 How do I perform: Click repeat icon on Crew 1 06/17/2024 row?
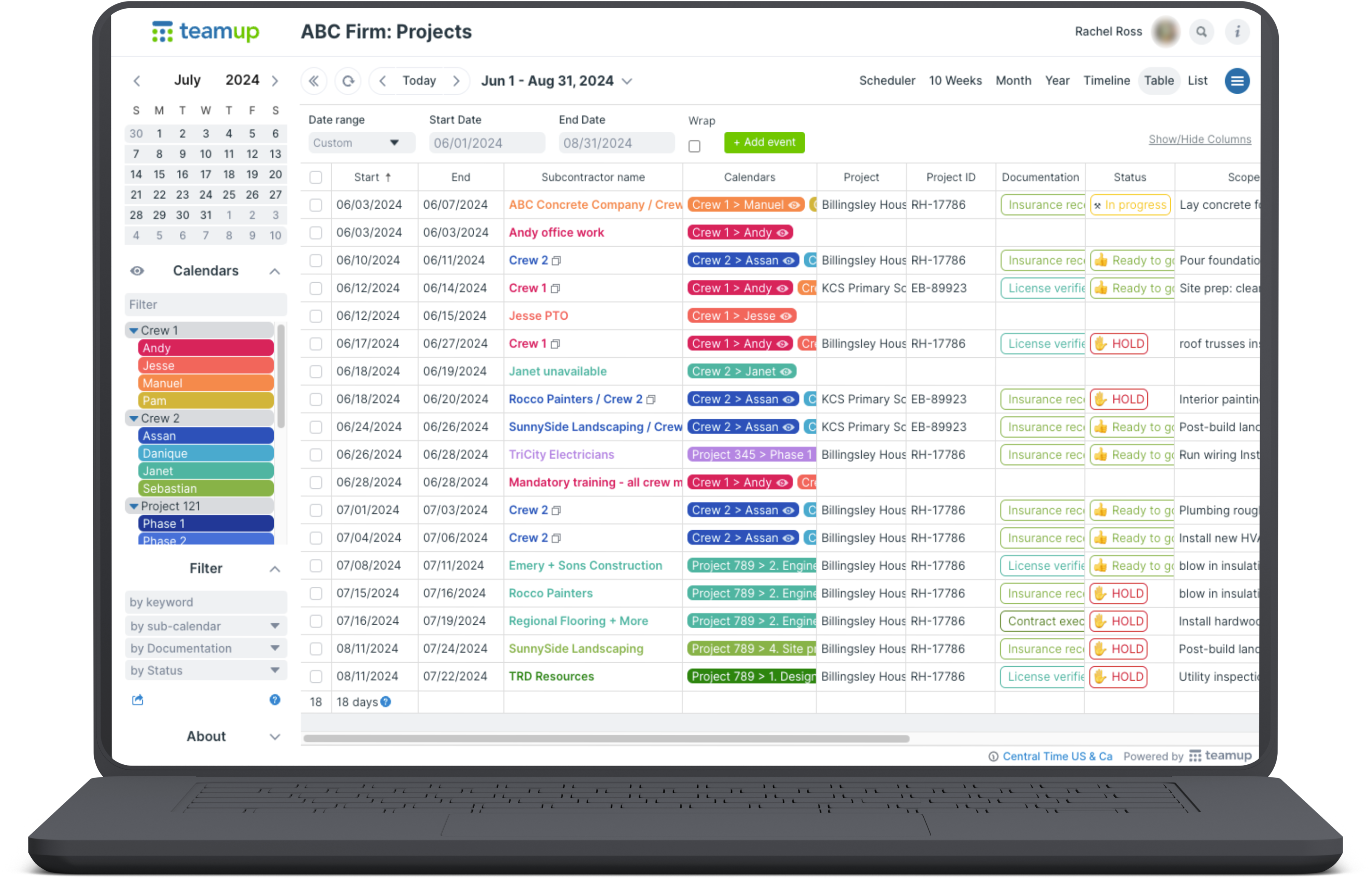555,344
